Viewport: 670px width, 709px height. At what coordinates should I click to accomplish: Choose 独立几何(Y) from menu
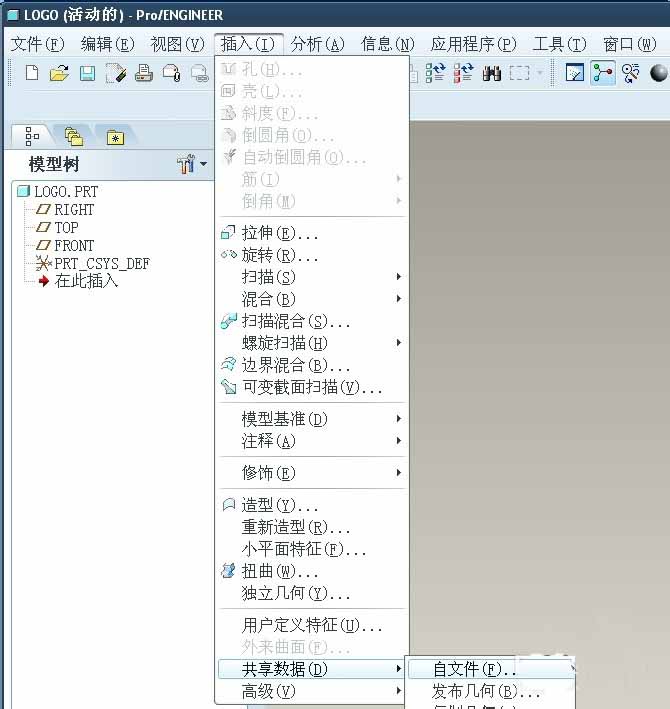[x=312, y=594]
